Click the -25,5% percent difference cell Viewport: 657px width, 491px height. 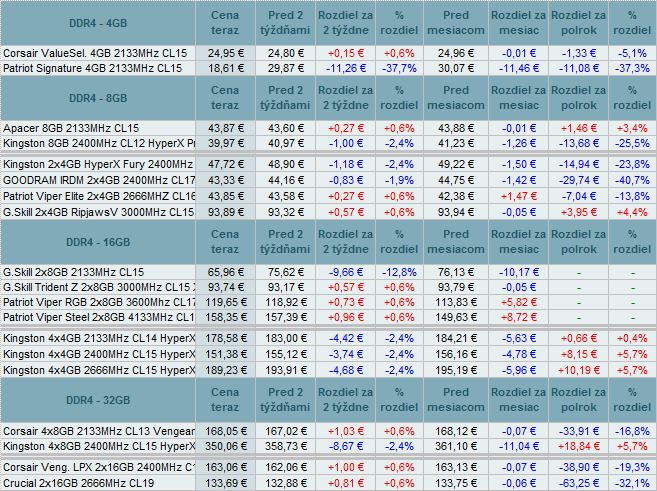point(632,143)
